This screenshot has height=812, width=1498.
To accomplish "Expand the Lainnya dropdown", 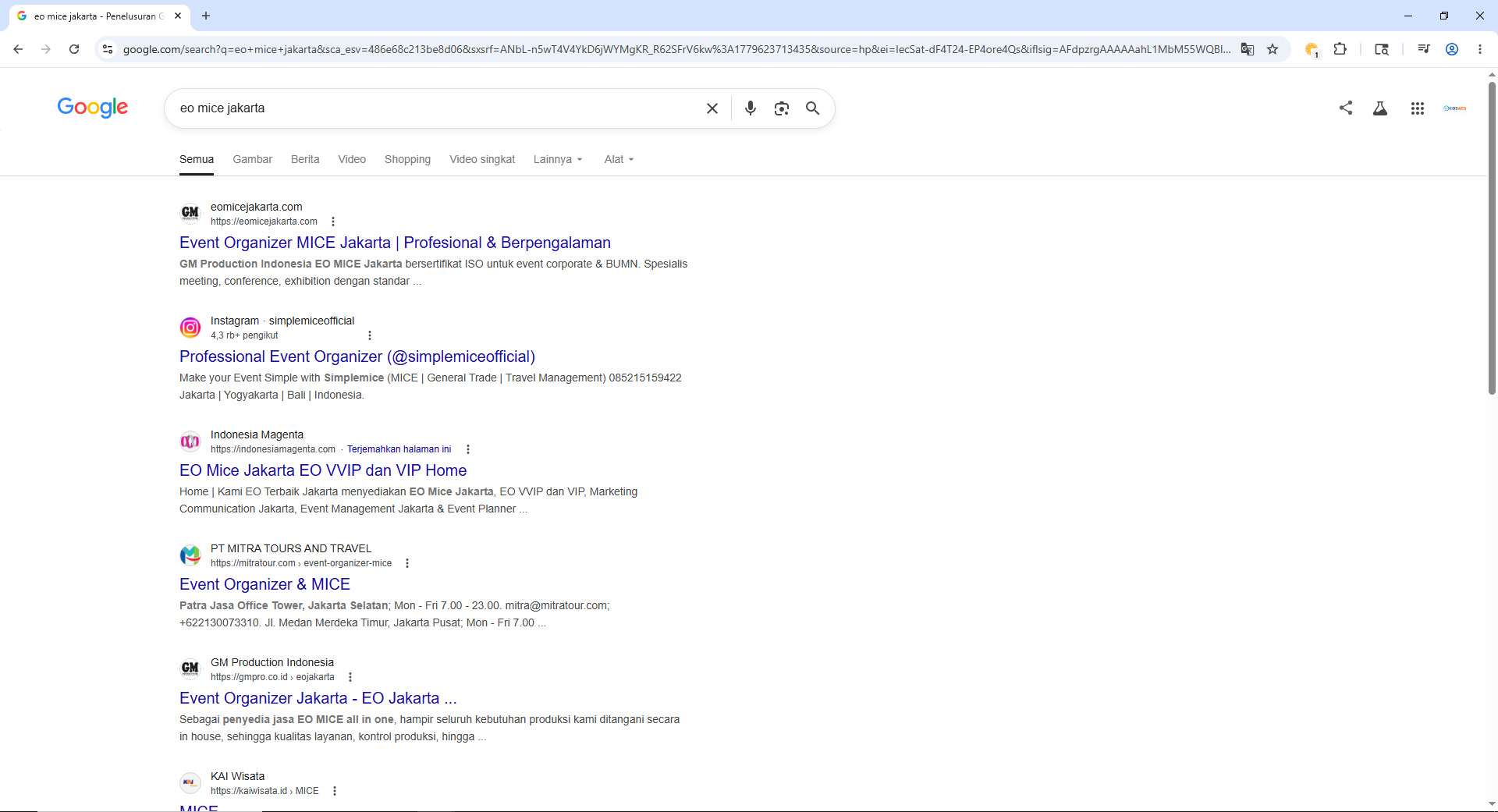I will (558, 159).
